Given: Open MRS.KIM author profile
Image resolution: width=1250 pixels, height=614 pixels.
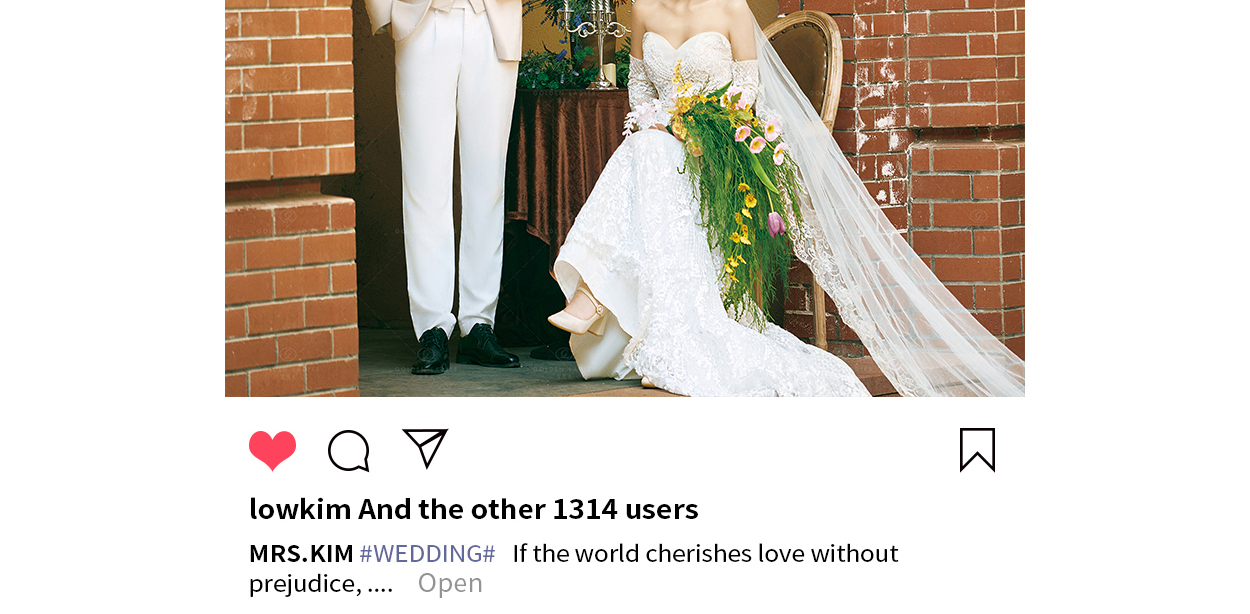Looking at the screenshot, I should pyautogui.click(x=301, y=553).
